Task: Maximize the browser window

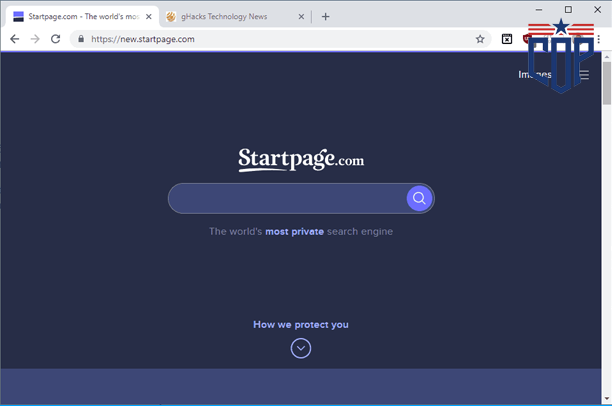Action: [568, 9]
